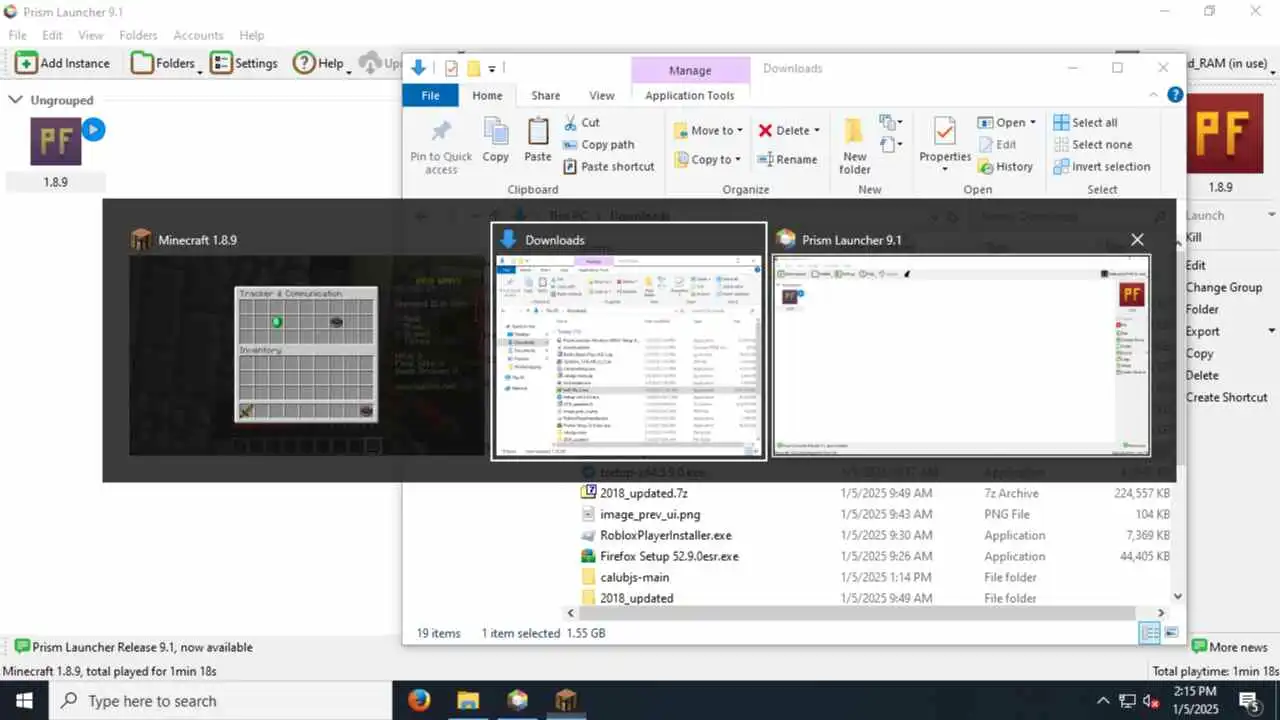Switch to the View tab in Explorer

click(x=601, y=95)
